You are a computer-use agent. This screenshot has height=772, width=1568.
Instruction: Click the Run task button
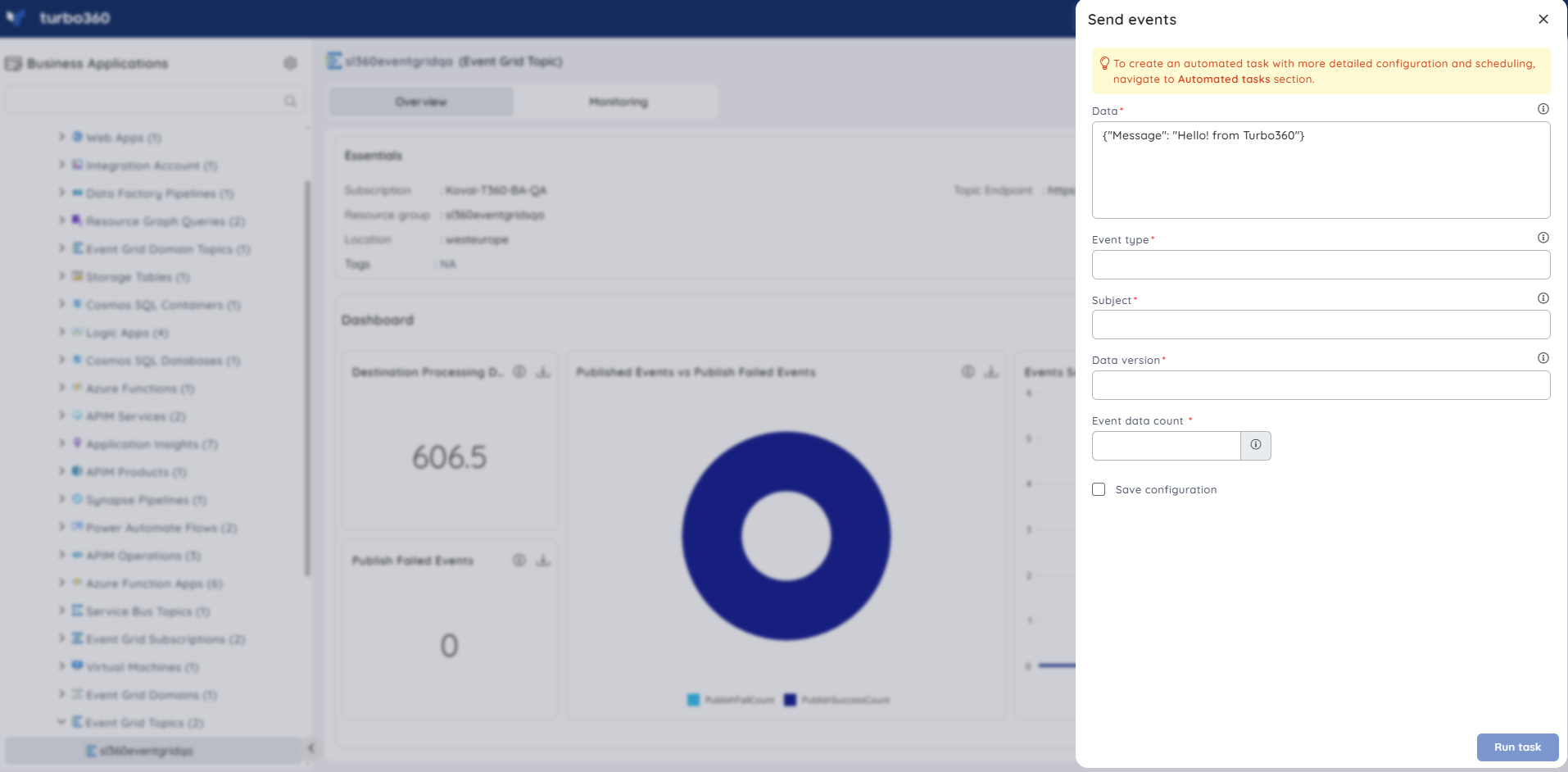[1517, 747]
